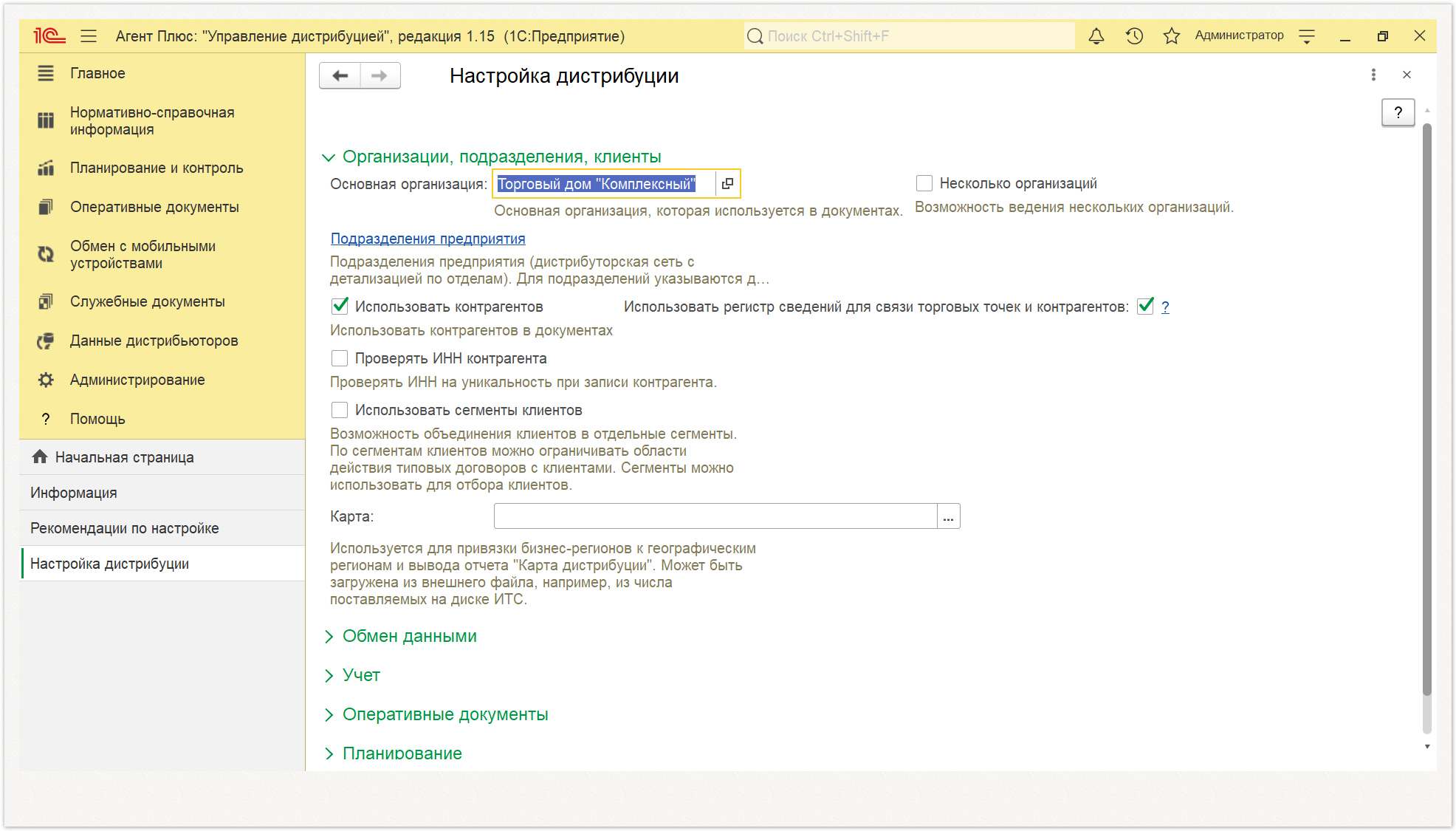Click the Планирование и контроль chart icon
Screen dimensions: 1456x831
pyautogui.click(x=46, y=168)
